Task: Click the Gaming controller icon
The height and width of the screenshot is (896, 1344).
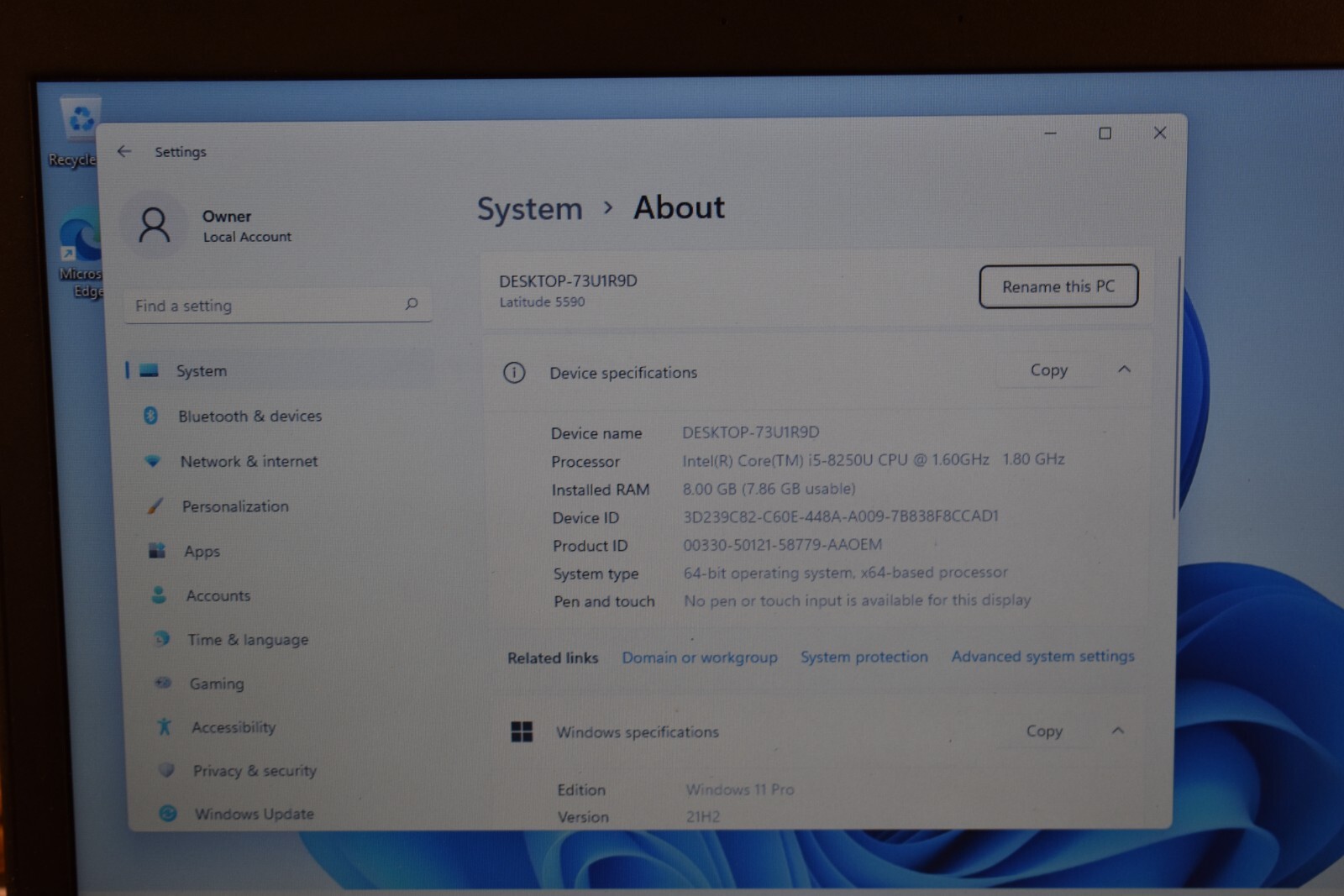Action: coord(163,683)
